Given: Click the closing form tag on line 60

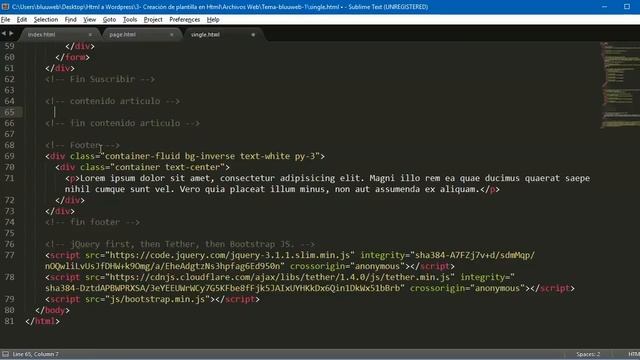Looking at the screenshot, I should tap(72, 57).
